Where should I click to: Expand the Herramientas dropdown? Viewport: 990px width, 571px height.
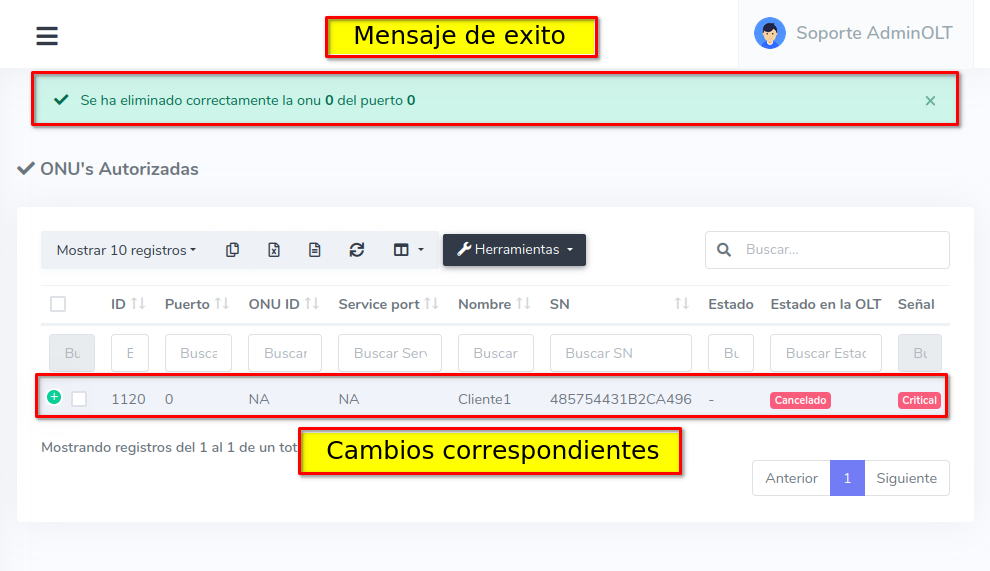(x=514, y=250)
